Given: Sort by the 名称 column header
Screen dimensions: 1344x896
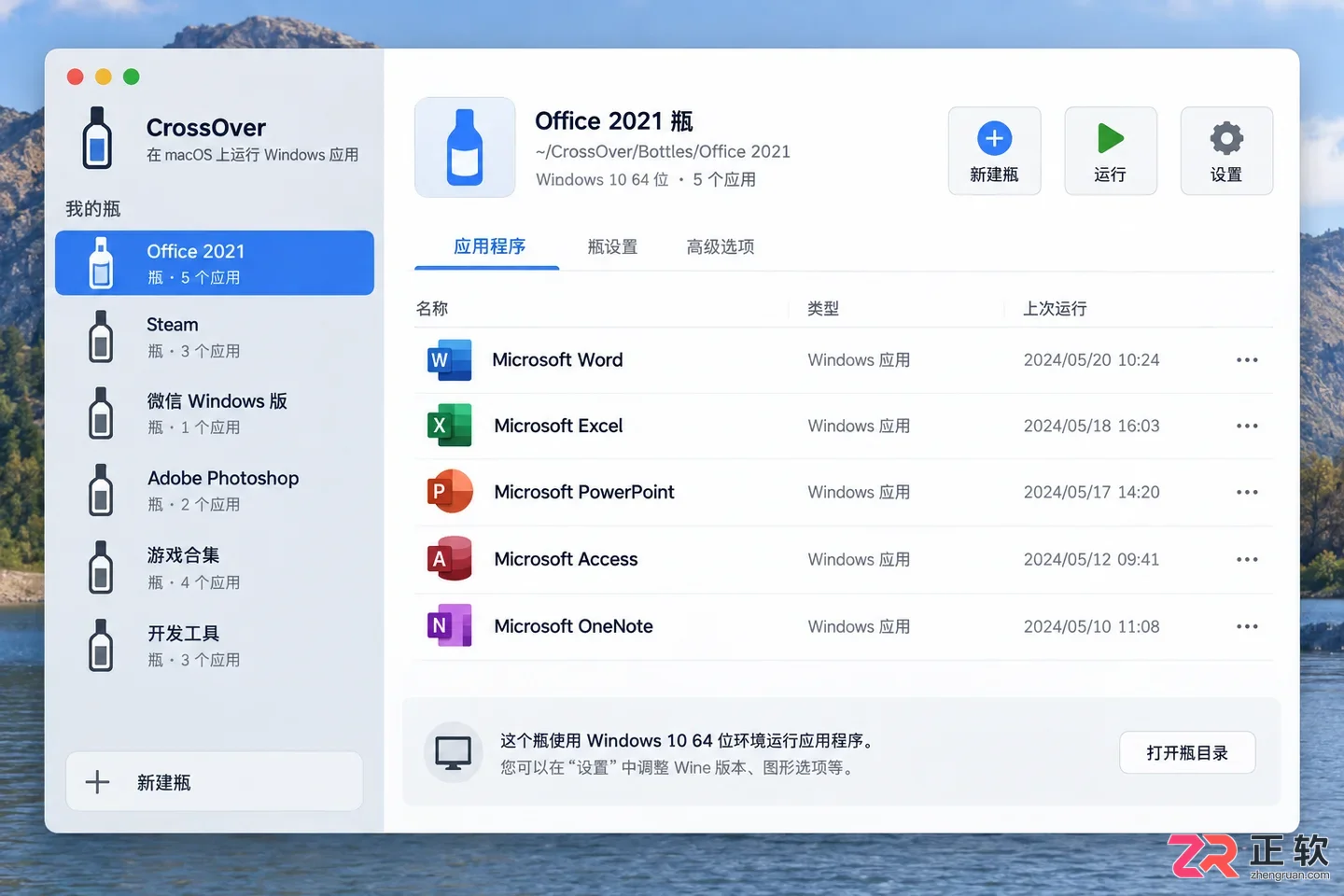Looking at the screenshot, I should tap(432, 309).
